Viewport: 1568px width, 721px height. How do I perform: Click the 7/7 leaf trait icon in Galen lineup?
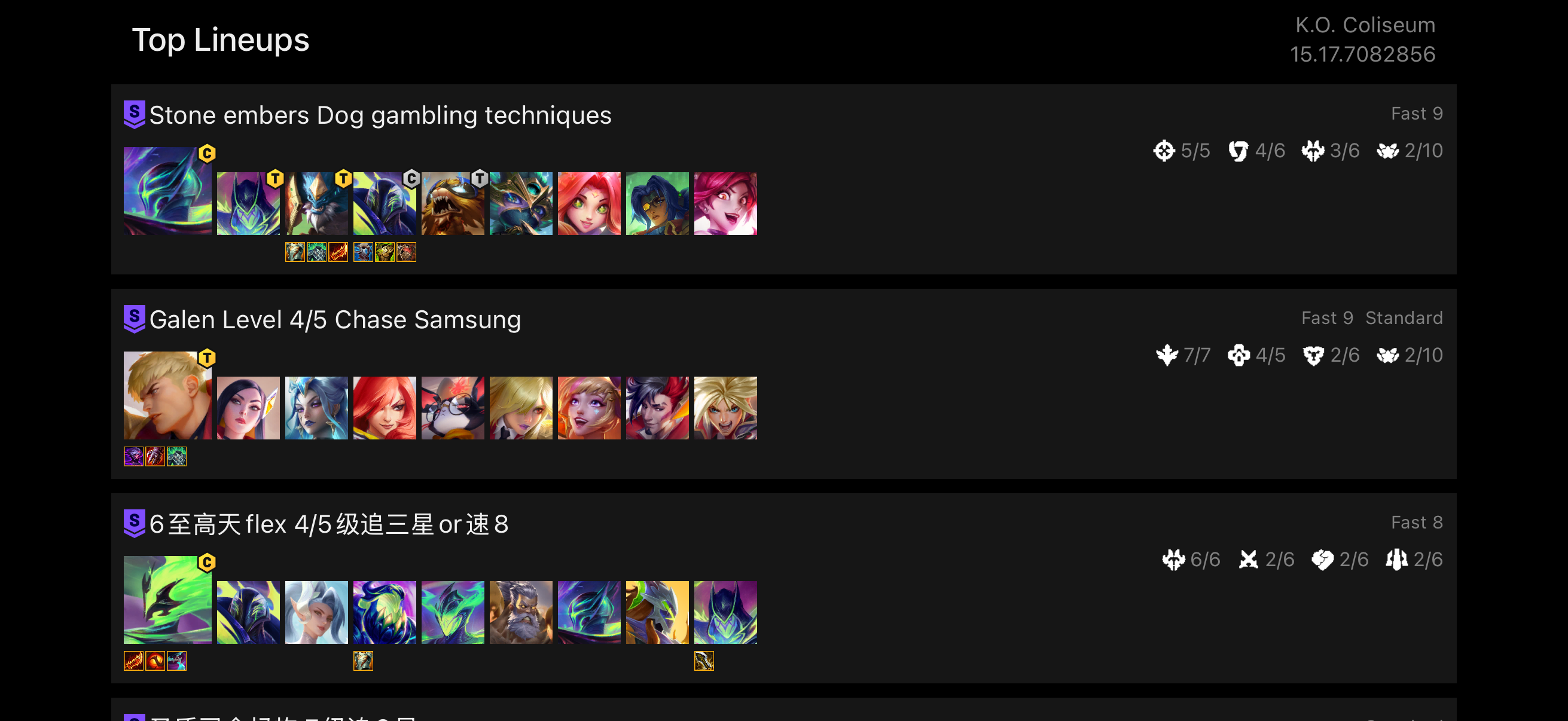click(x=1166, y=355)
